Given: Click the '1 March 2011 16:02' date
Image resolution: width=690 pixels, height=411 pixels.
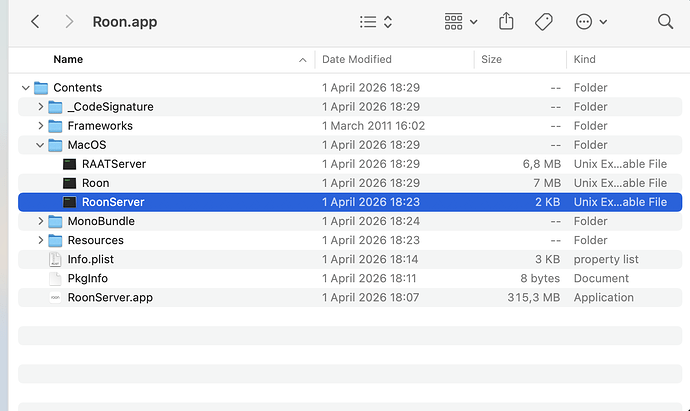Looking at the screenshot, I should (x=374, y=126).
